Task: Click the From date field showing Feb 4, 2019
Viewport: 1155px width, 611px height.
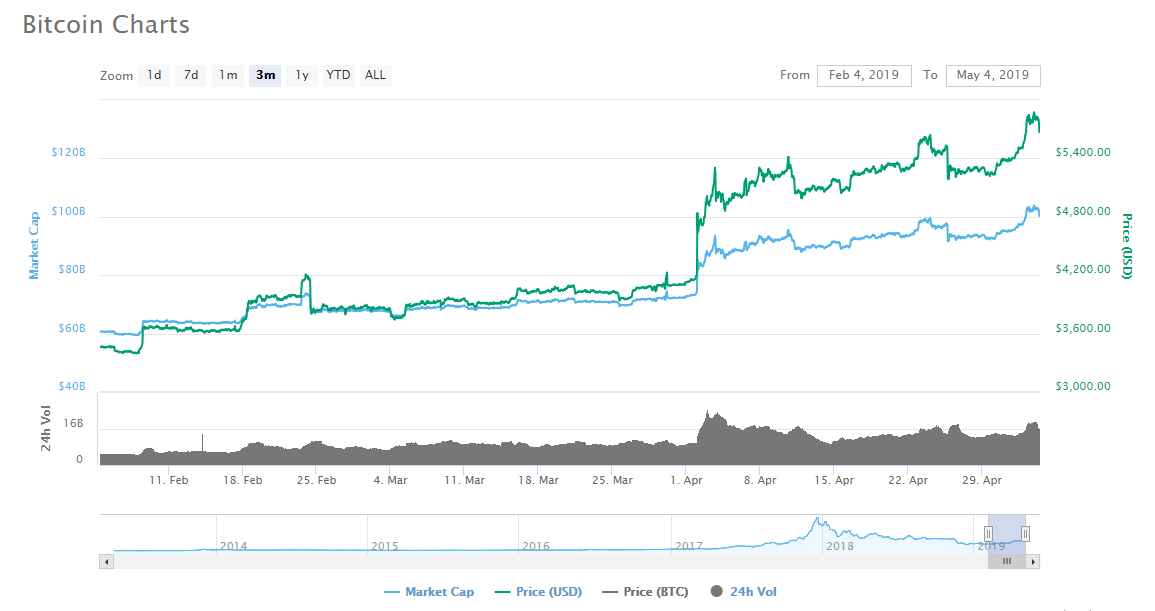Action: pos(864,75)
